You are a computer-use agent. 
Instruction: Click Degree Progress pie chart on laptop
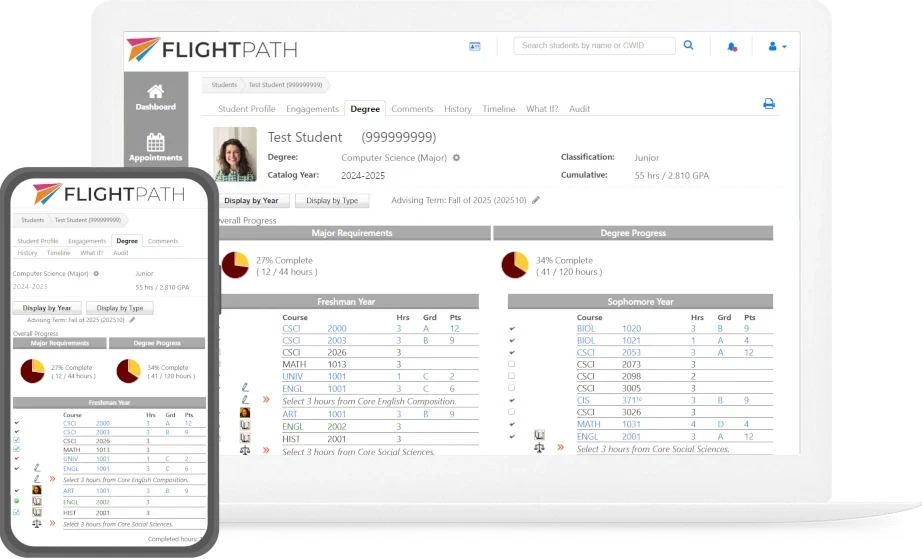(515, 265)
